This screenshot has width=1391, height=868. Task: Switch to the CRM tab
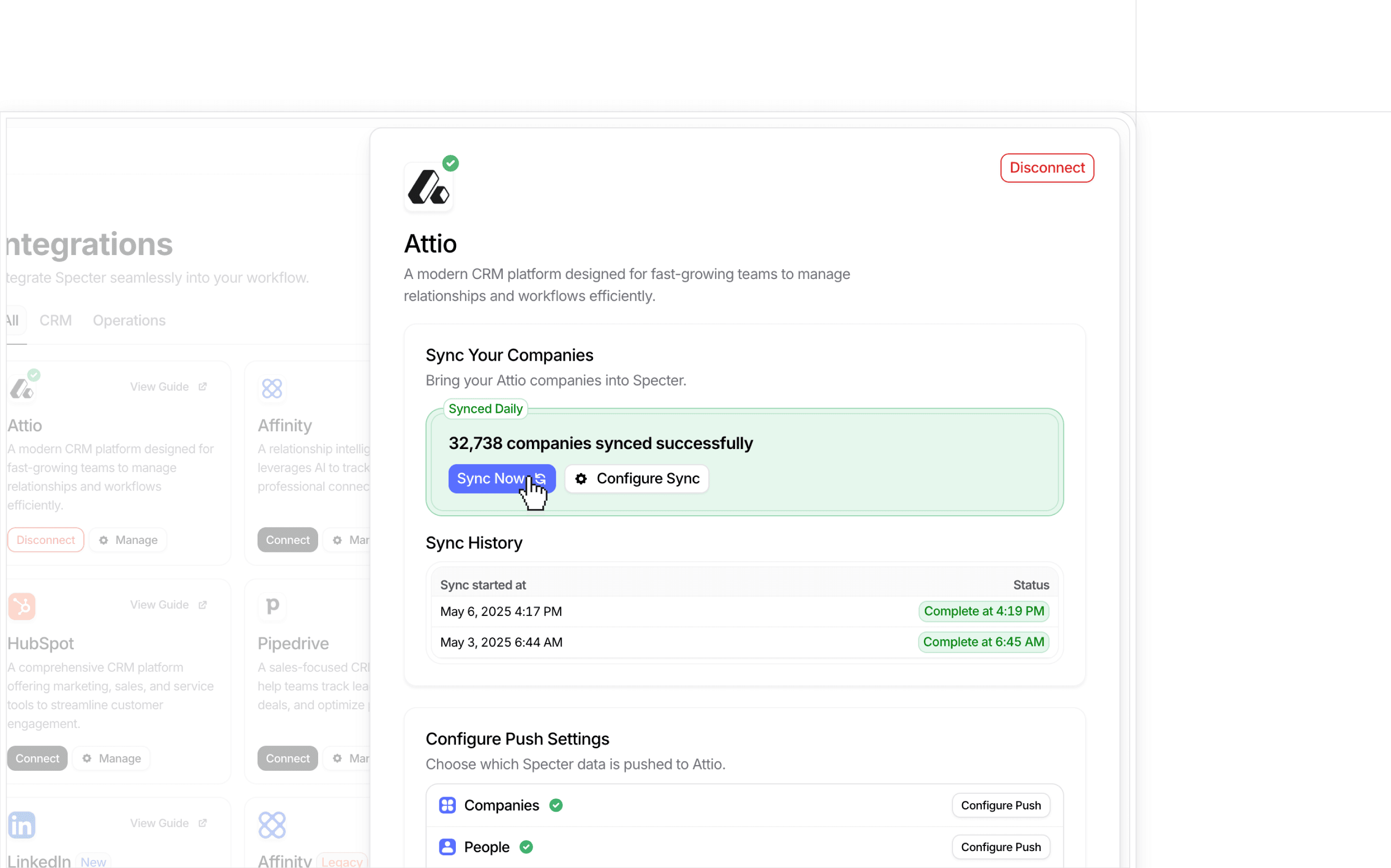56,320
